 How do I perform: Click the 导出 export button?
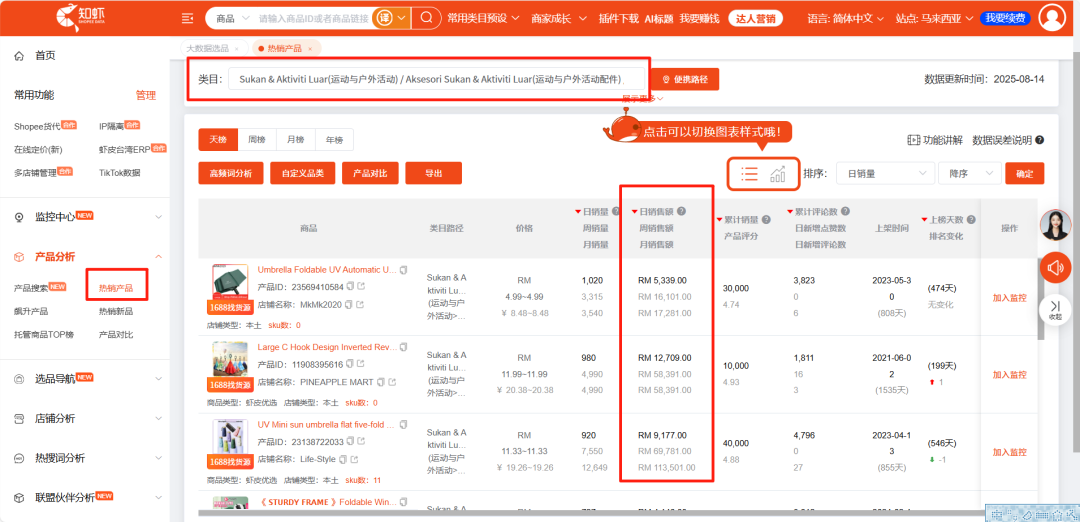click(x=433, y=174)
